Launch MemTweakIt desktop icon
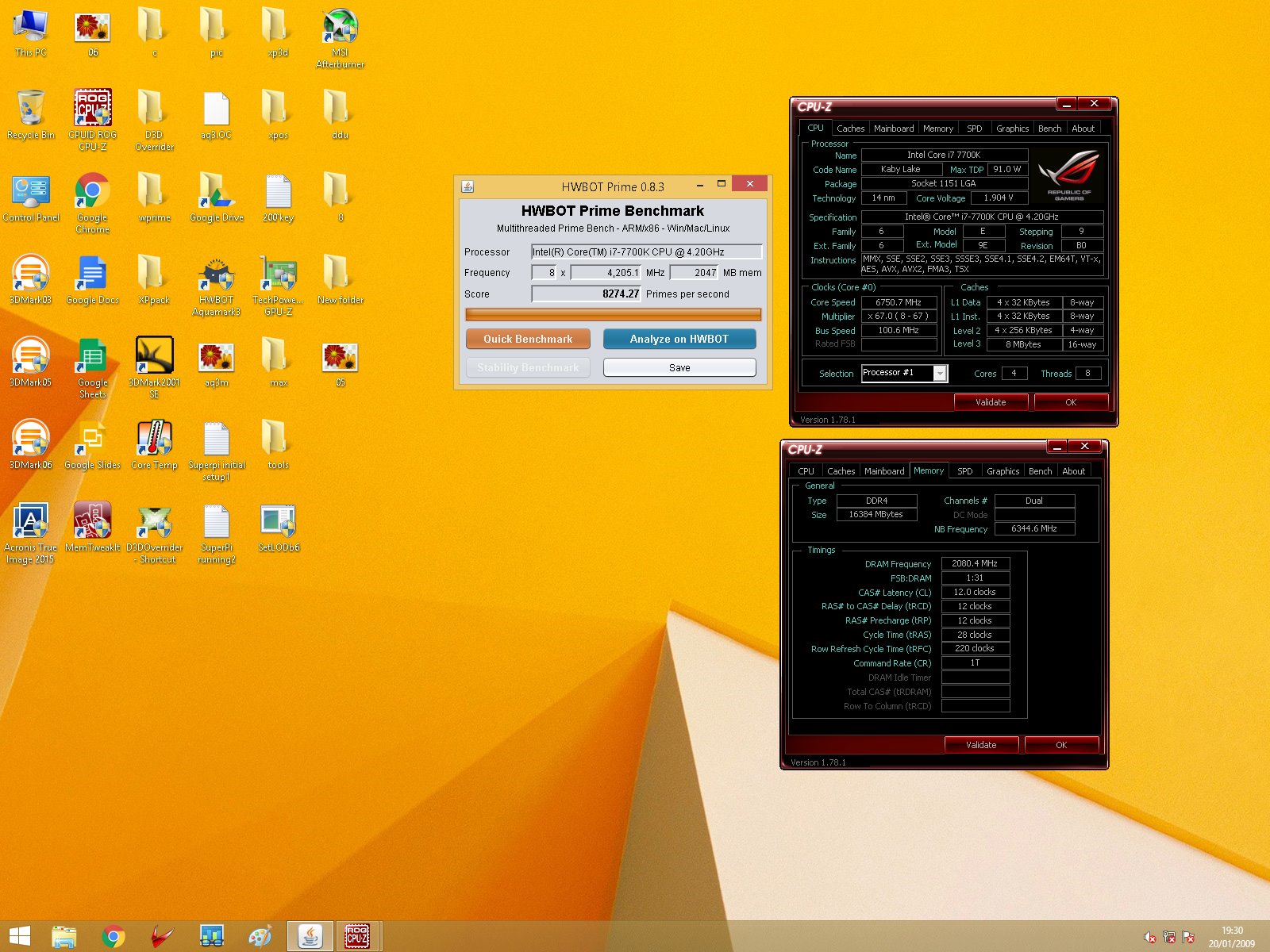Screen dimensions: 1270x952 tap(93, 528)
